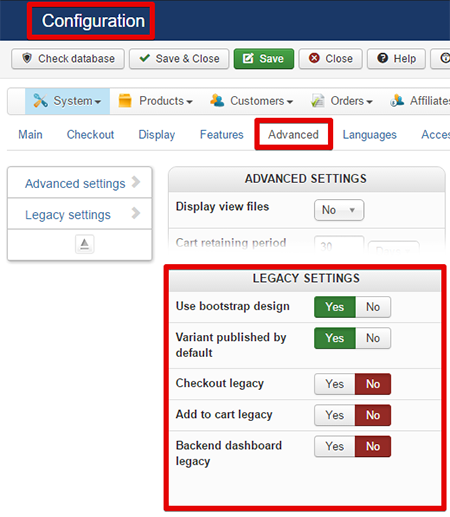
Task: Switch to the Display tab
Action: click(x=157, y=135)
